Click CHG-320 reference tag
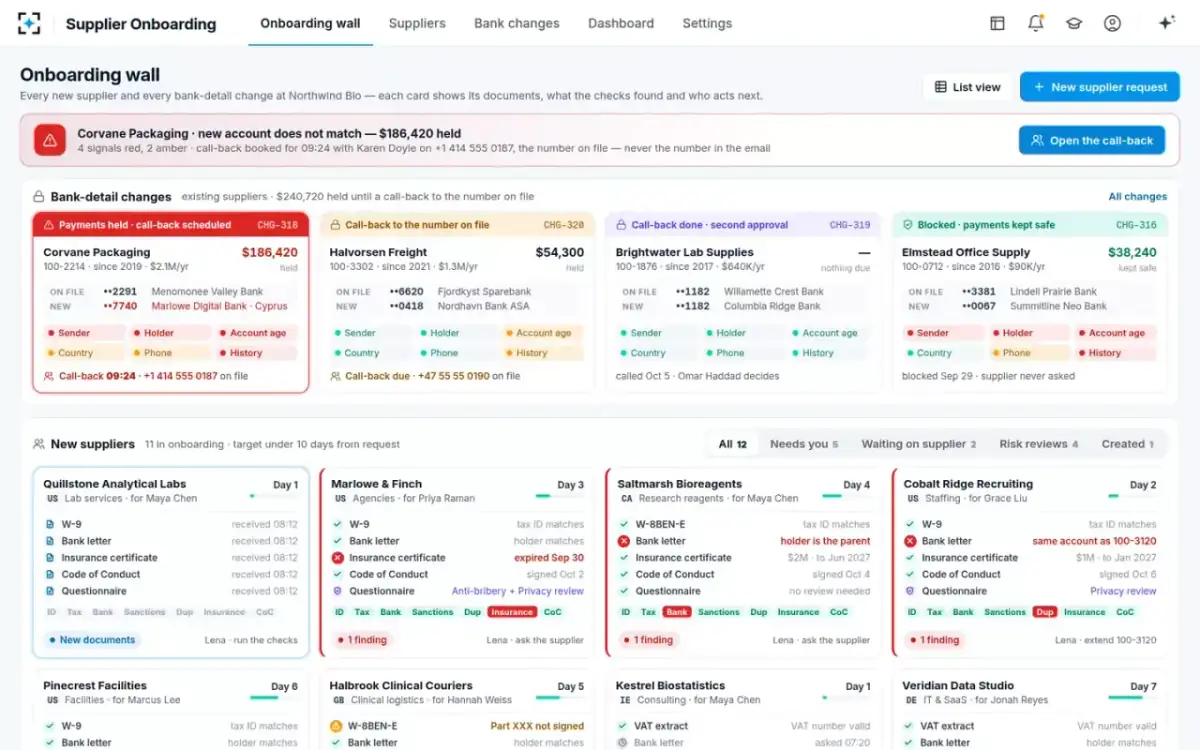Viewport: 1200px width, 750px height. (x=563, y=225)
